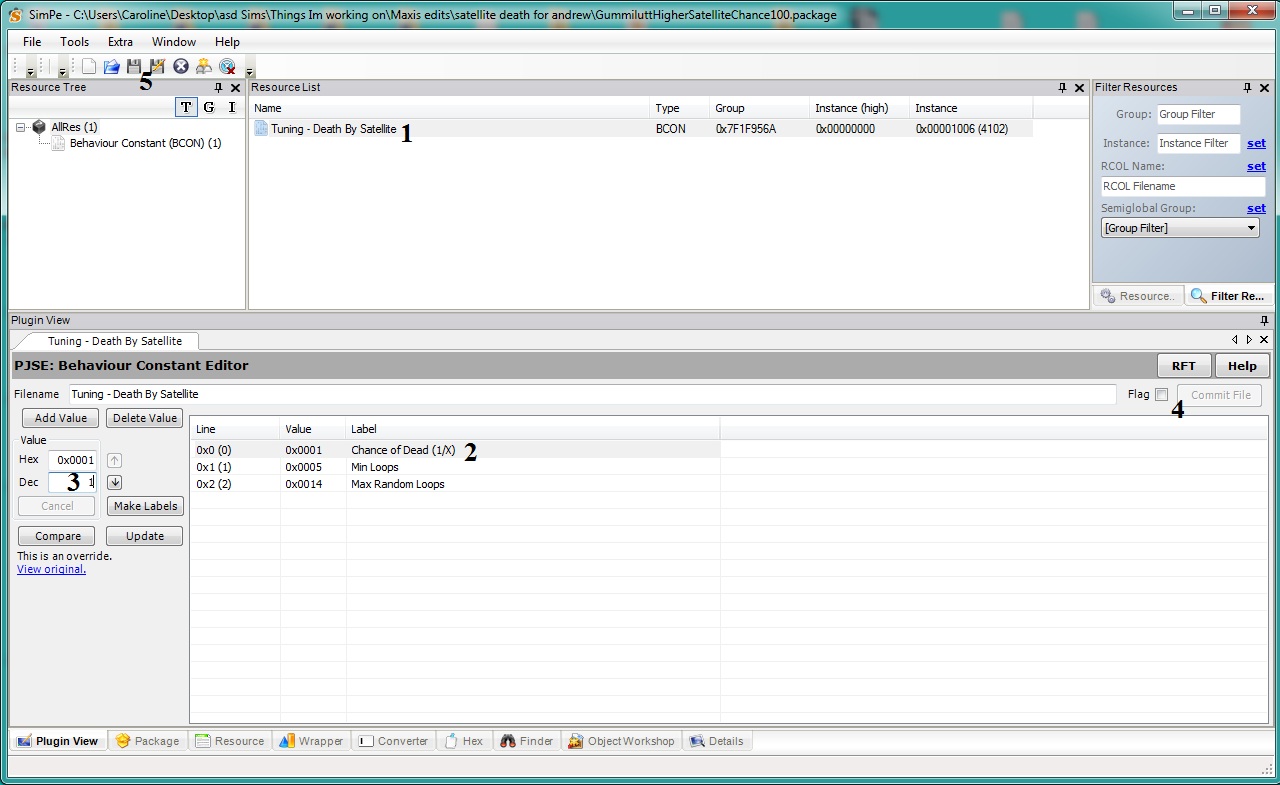Open the Extra menu
The width and height of the screenshot is (1280, 785).
[120, 42]
